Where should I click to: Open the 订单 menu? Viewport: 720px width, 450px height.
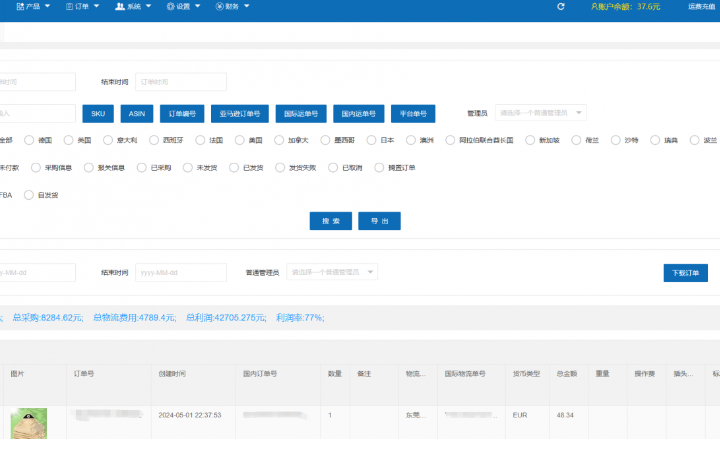[x=82, y=6]
